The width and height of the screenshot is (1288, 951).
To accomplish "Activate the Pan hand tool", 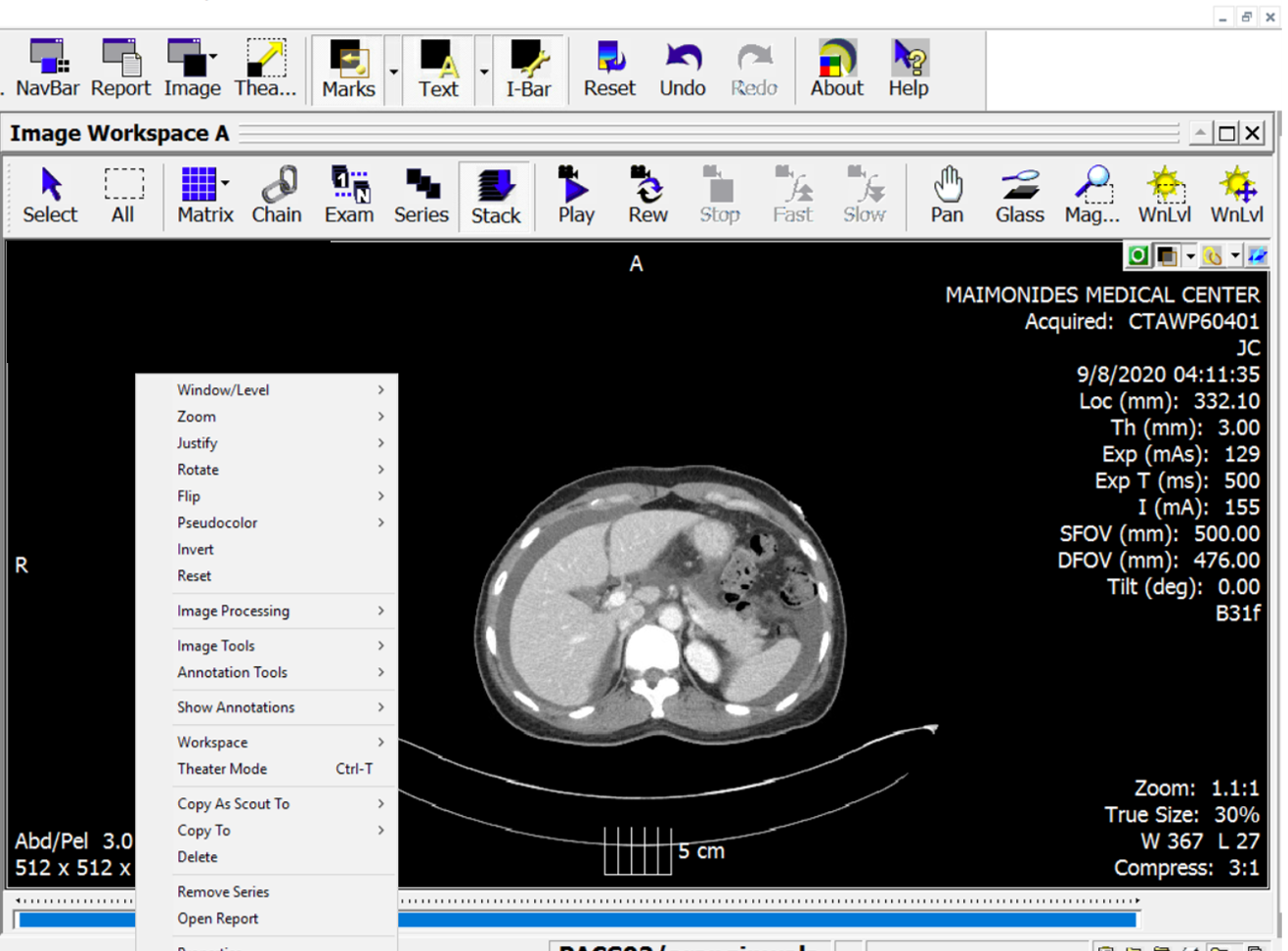I will pyautogui.click(x=947, y=195).
